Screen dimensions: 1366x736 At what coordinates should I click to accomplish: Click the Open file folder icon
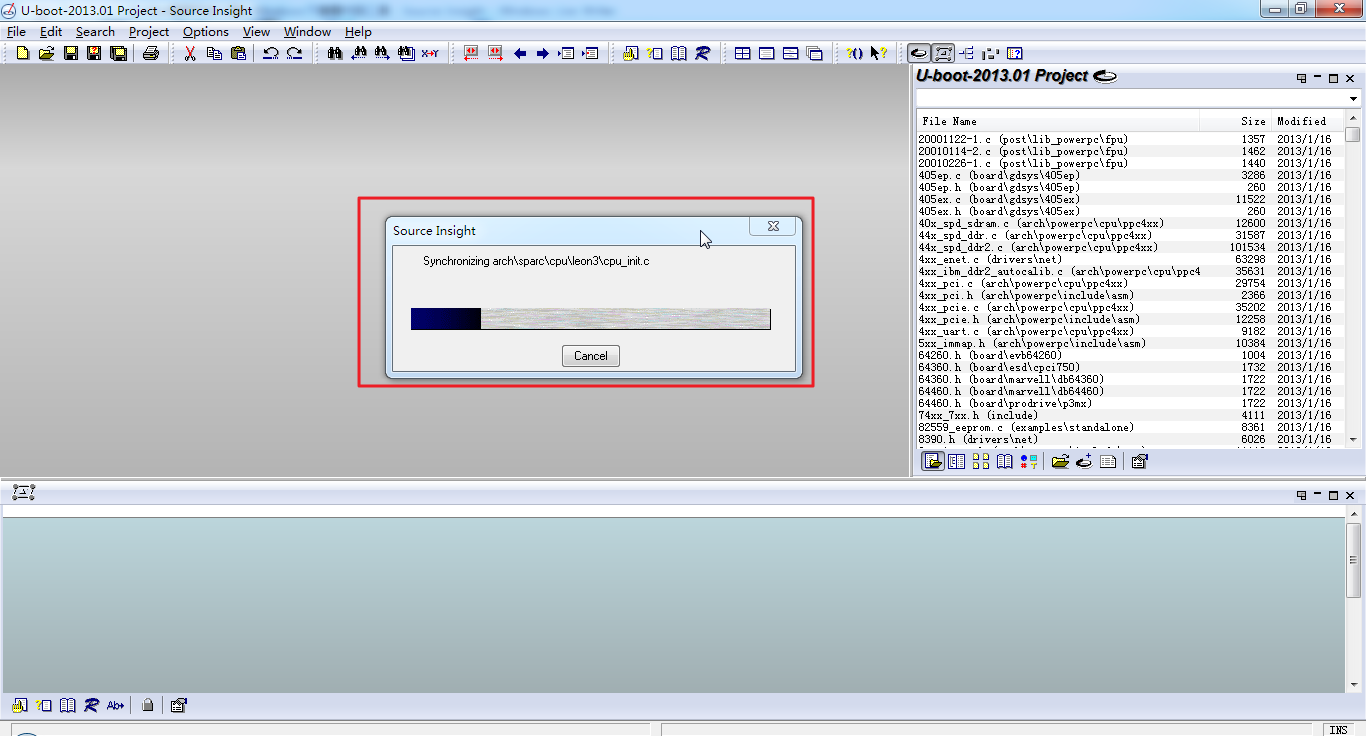[46, 53]
